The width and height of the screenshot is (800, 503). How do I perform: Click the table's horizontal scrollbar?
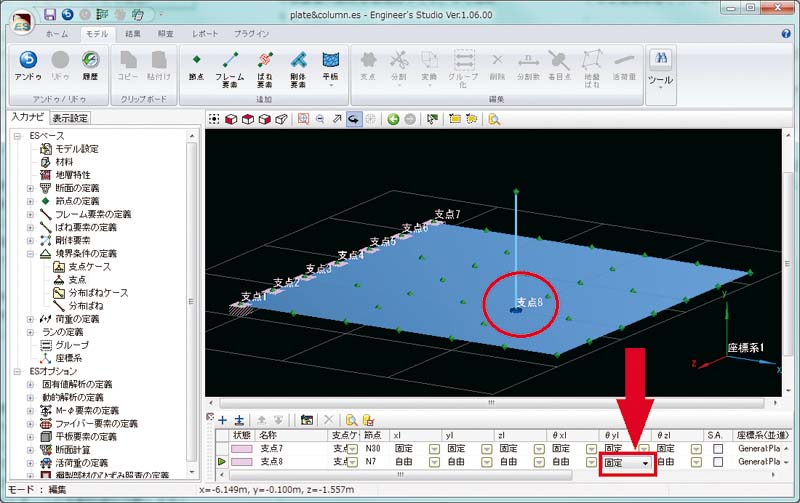click(401, 474)
